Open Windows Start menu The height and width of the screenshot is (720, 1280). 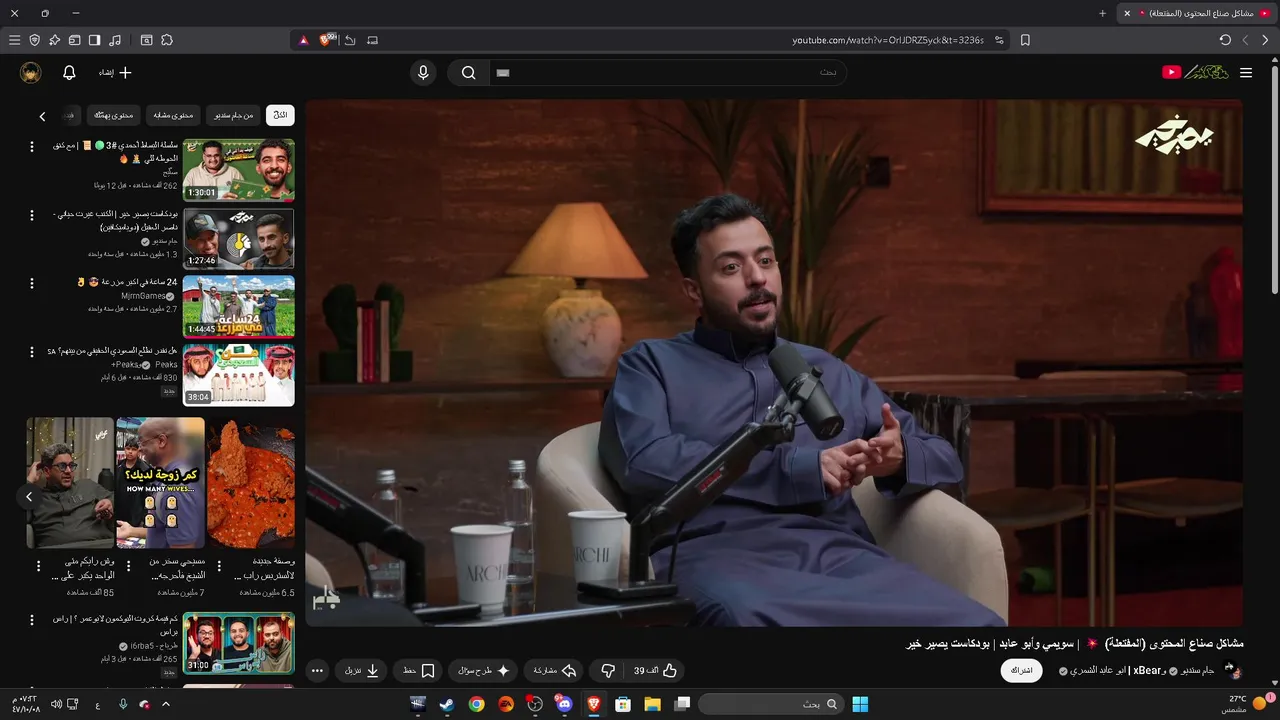pyautogui.click(x=860, y=704)
